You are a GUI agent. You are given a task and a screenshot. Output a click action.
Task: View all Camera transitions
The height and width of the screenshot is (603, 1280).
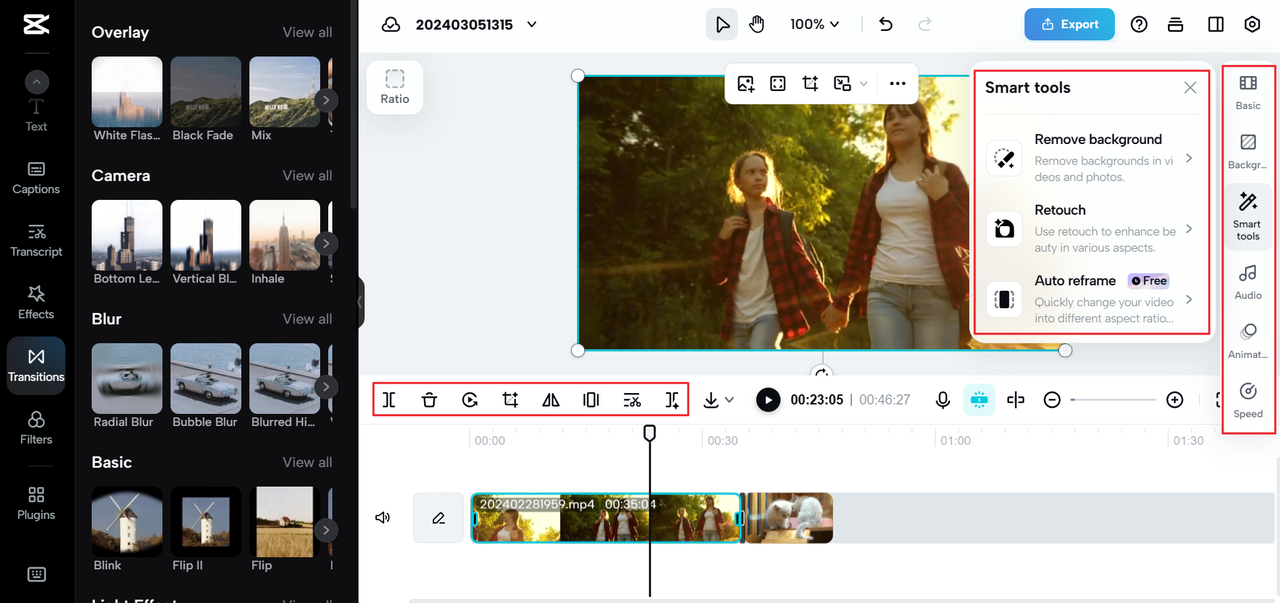tap(307, 175)
